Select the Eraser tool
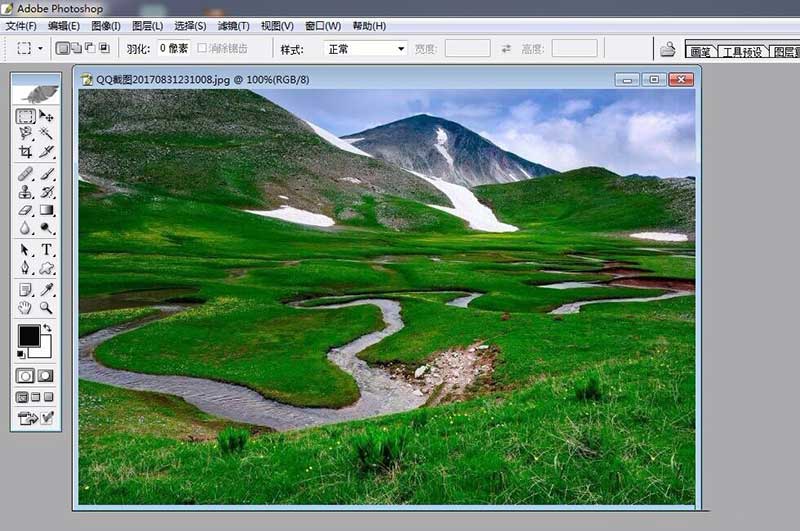800x531 pixels. point(26,211)
